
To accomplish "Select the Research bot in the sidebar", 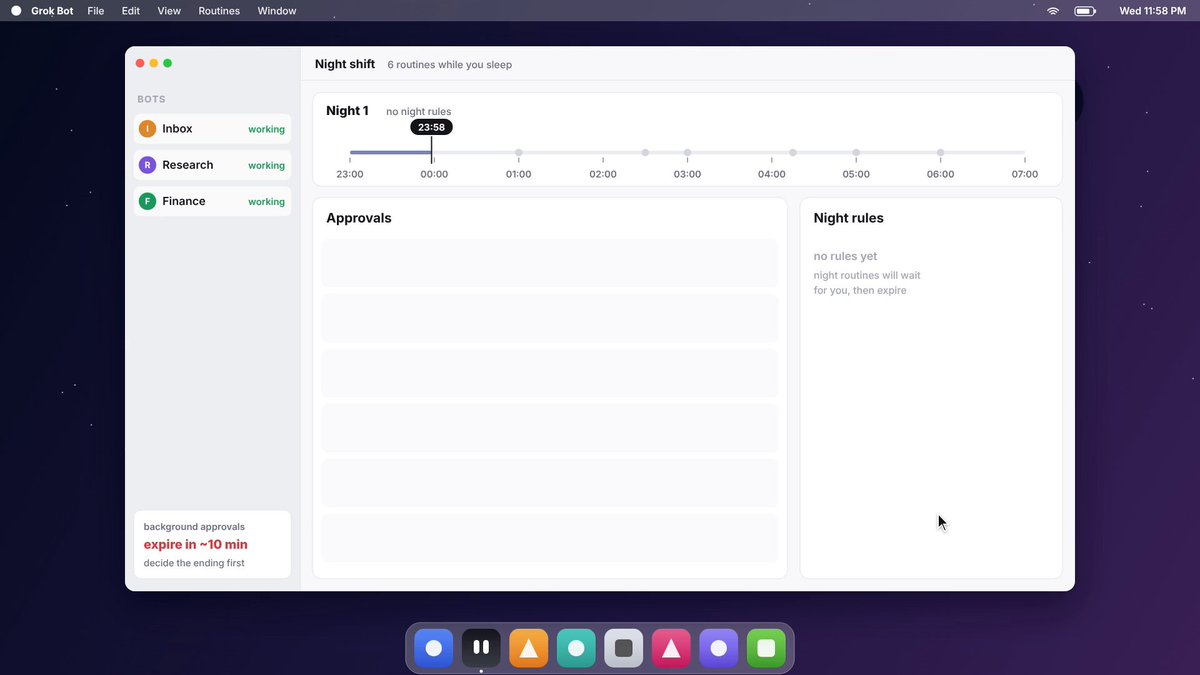I will tap(212, 165).
